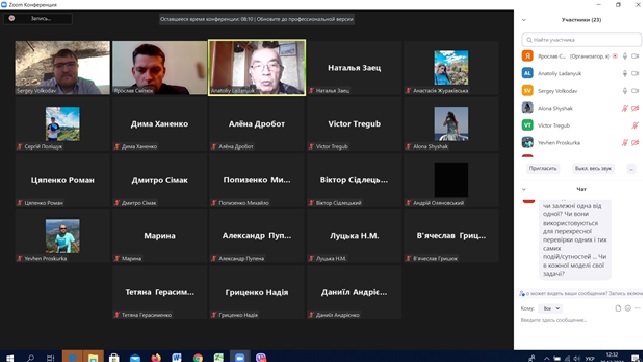Click the AL avatar for Anatoliy Ladanyuk

click(527, 73)
